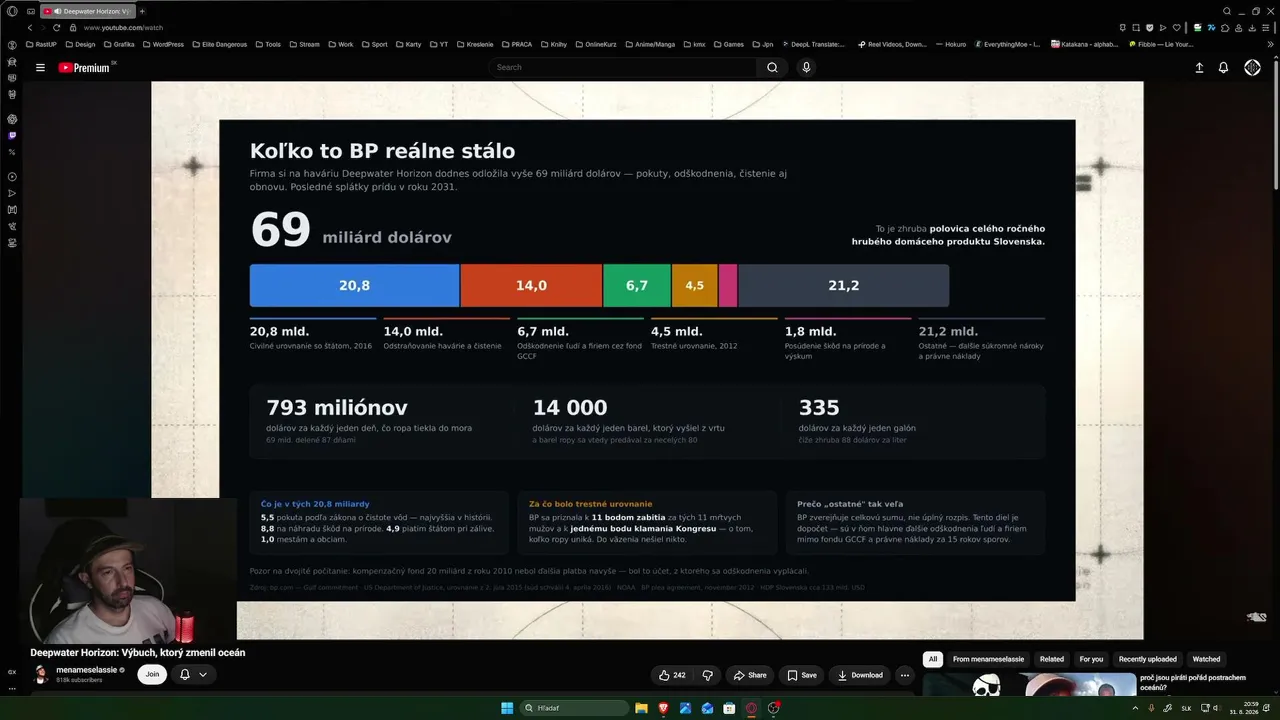This screenshot has width=1280, height=720.
Task: Open the Opera GX taskbar icon
Action: (x=751, y=708)
